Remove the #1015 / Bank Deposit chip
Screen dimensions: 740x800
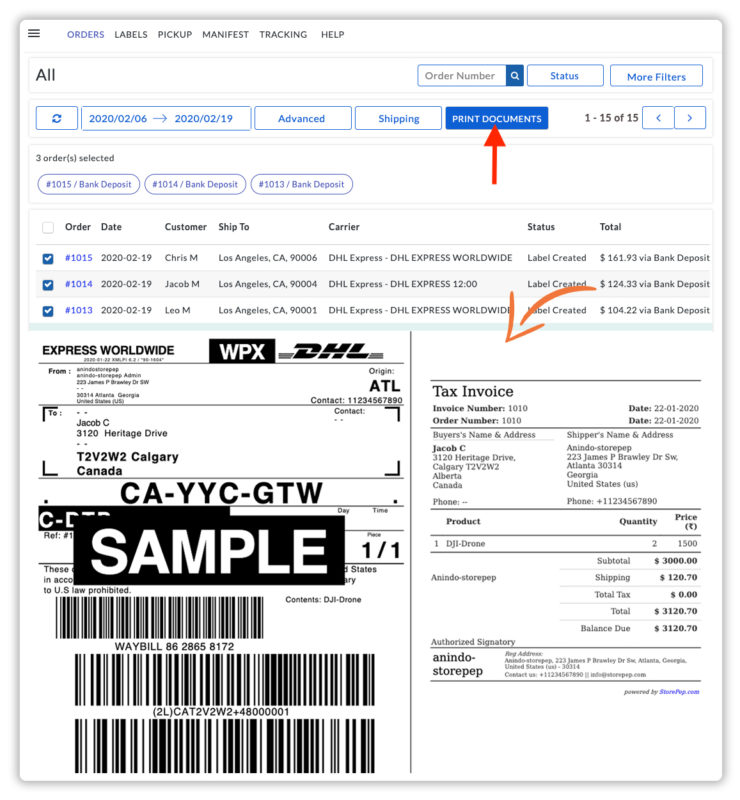[x=89, y=184]
